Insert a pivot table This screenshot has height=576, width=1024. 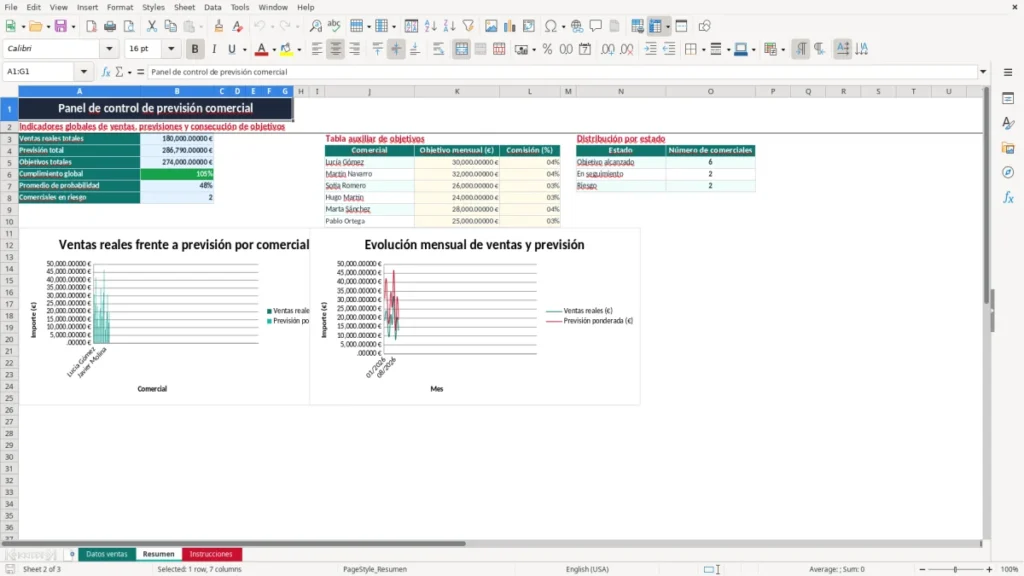point(529,26)
